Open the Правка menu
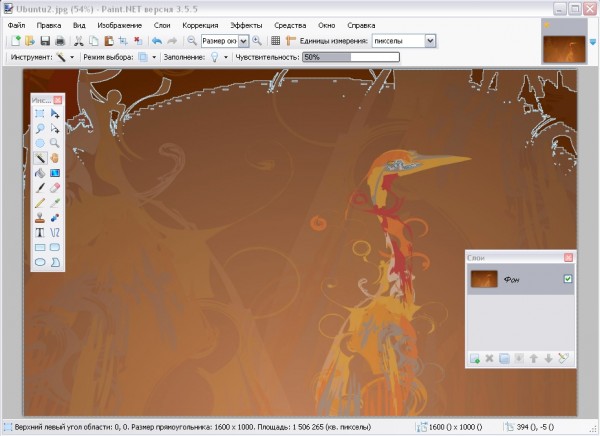Image resolution: width=600 pixels, height=436 pixels. [49, 26]
